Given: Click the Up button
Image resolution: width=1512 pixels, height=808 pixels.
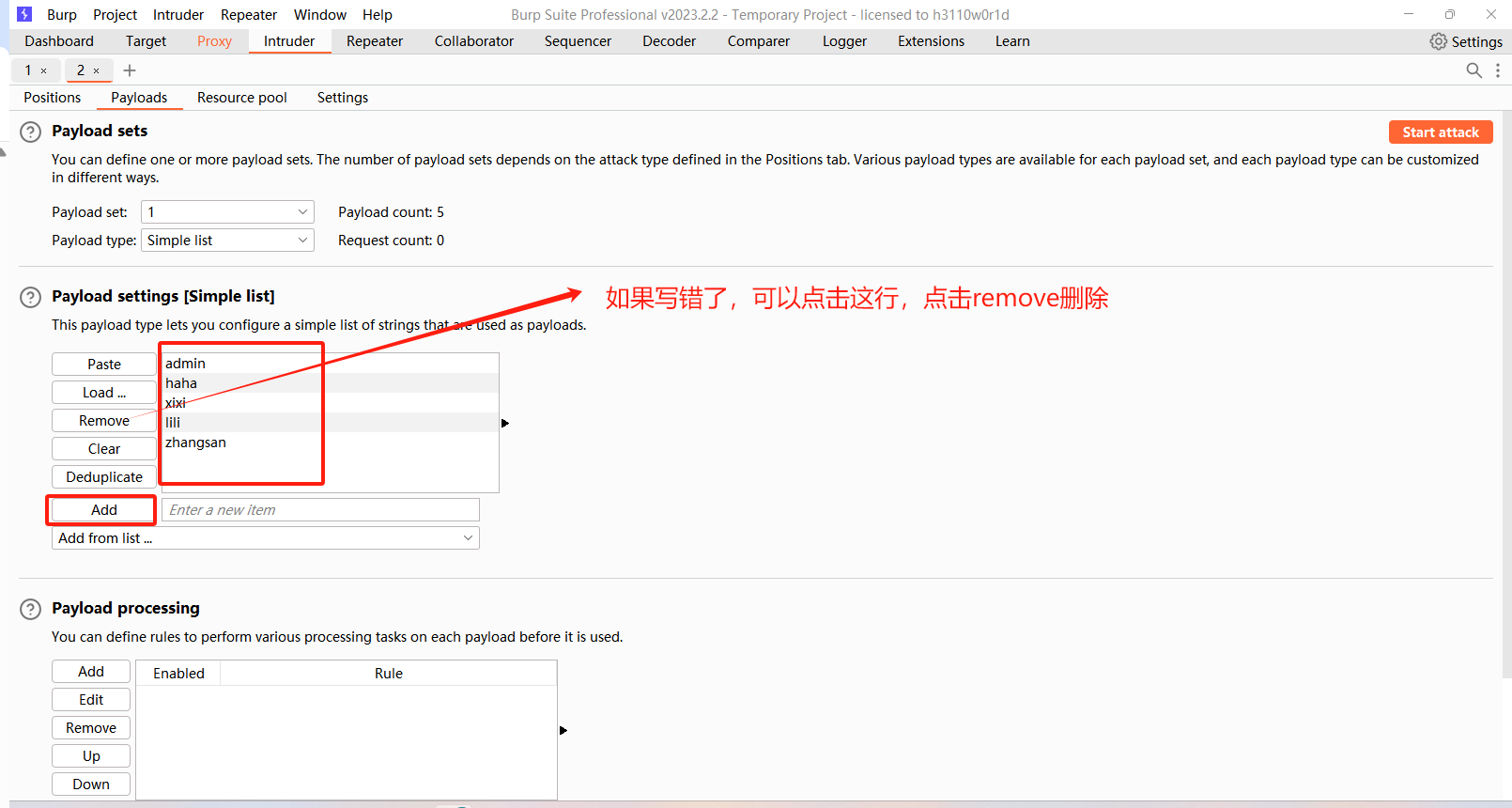Looking at the screenshot, I should click(x=91, y=756).
